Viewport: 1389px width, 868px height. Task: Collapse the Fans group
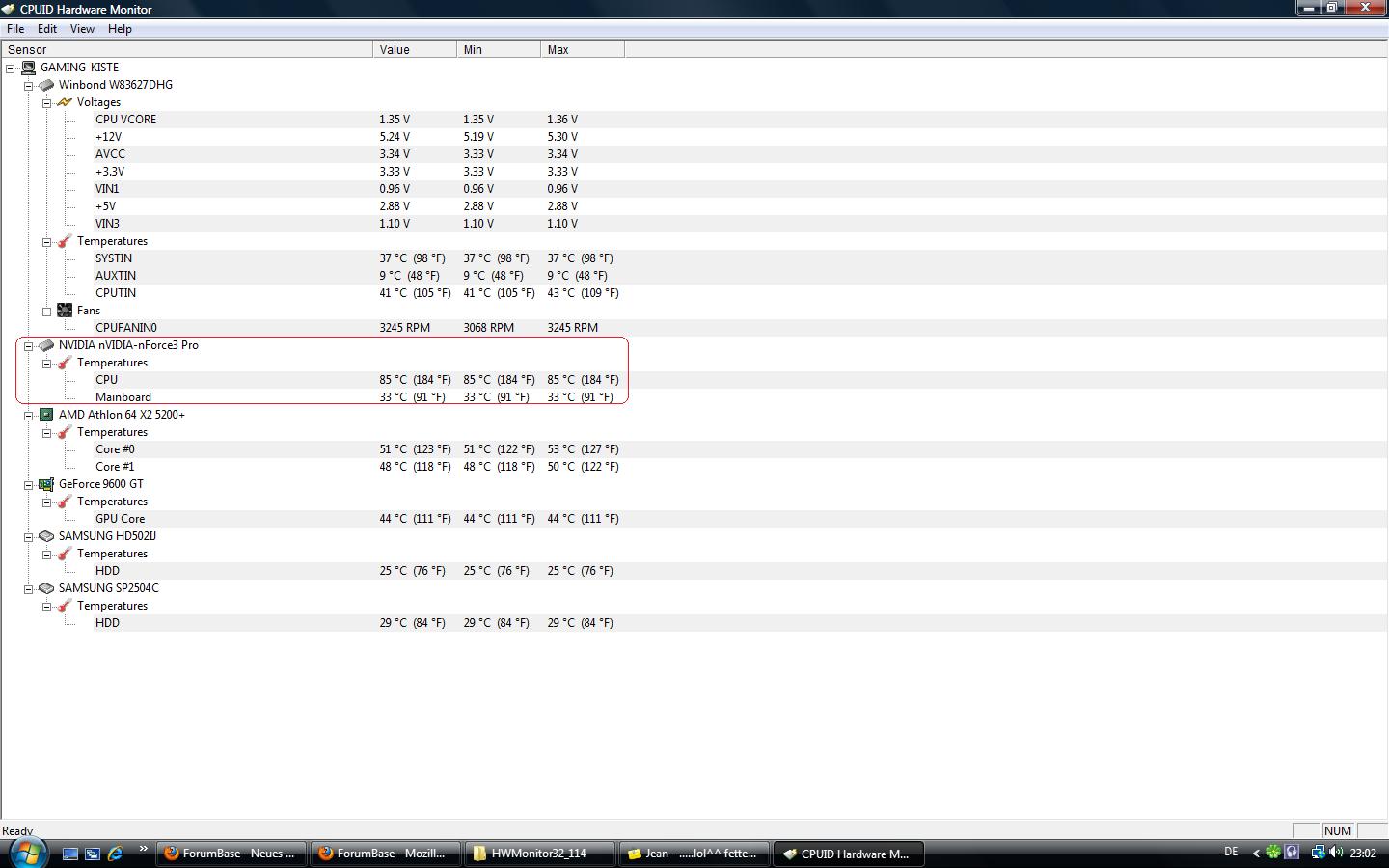click(47, 312)
